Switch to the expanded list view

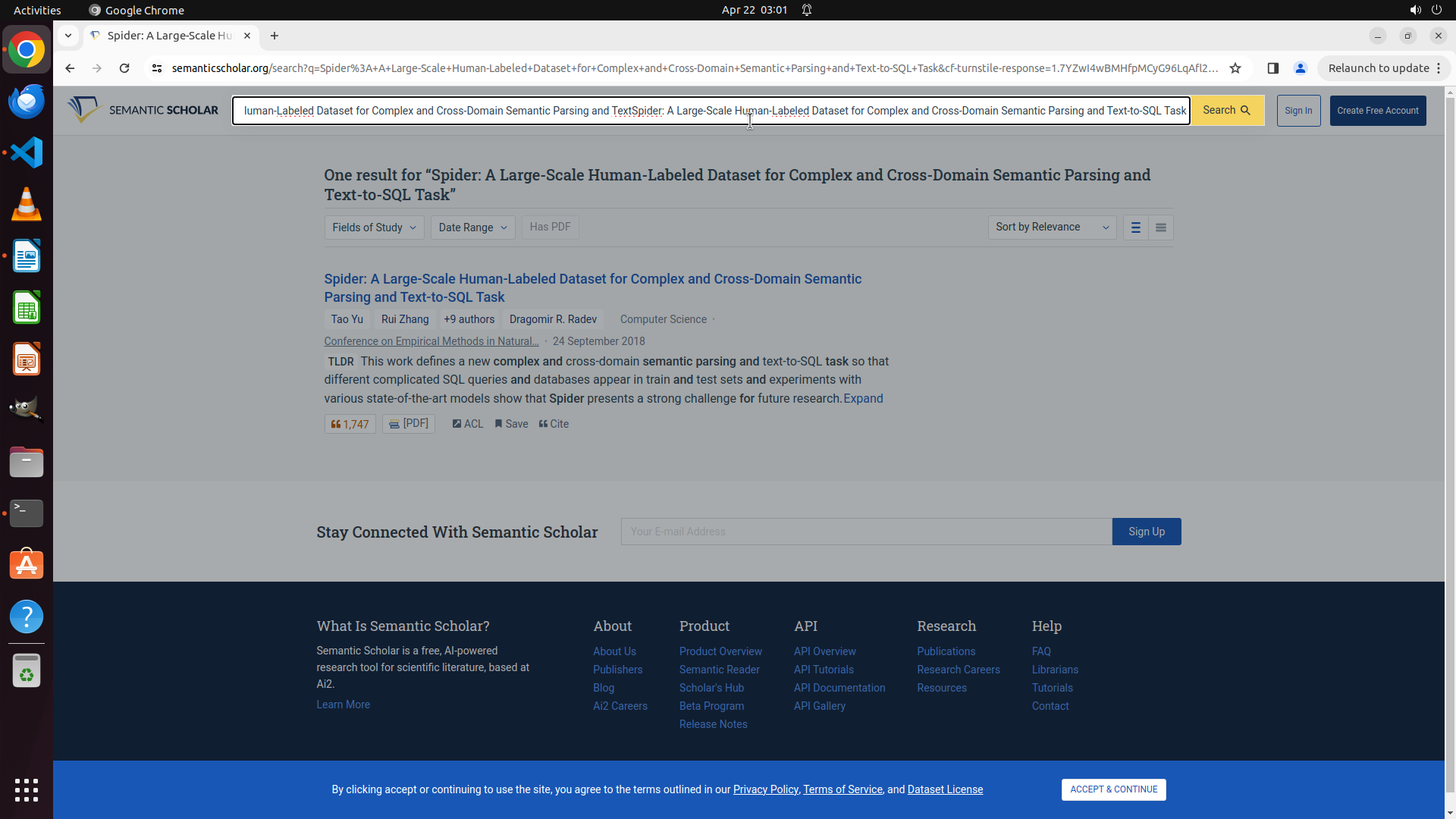1135,227
